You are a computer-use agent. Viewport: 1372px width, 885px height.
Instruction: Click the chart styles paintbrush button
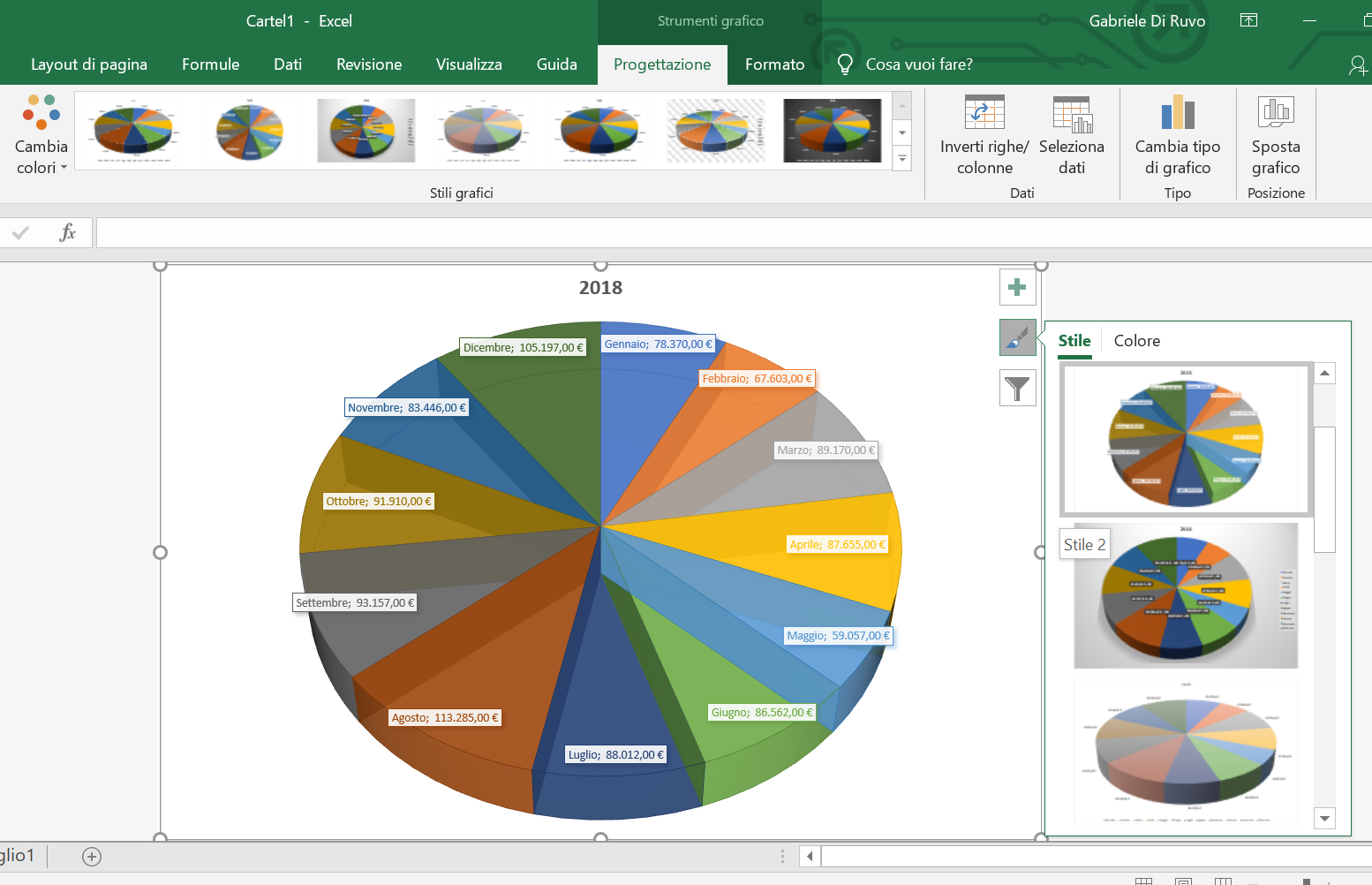coord(1017,337)
